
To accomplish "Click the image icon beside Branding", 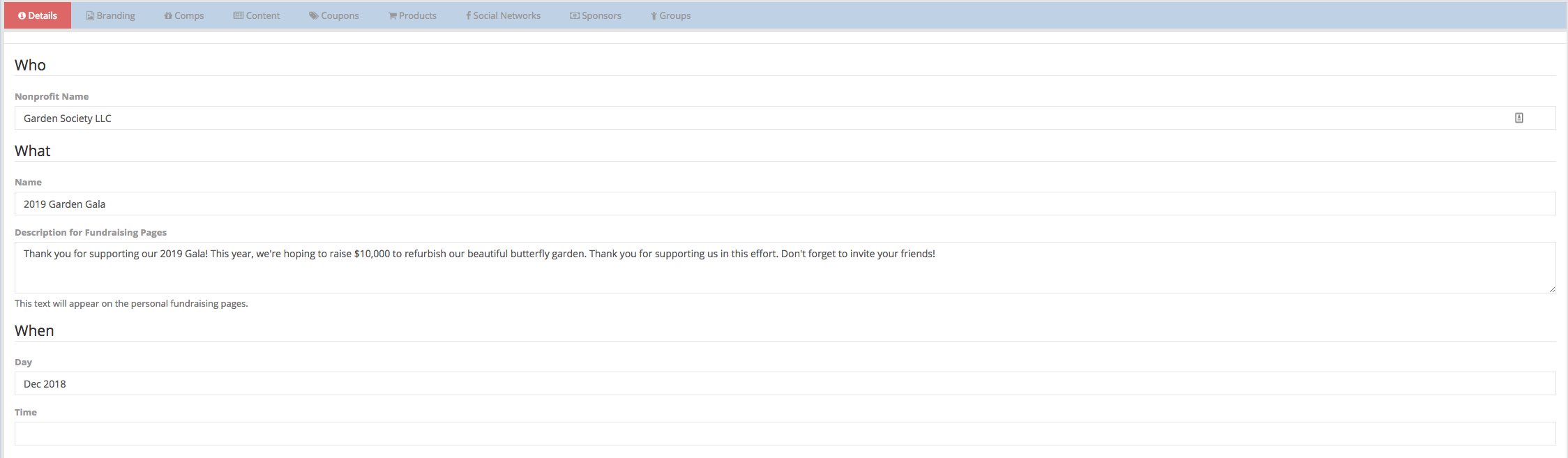I will pos(90,15).
